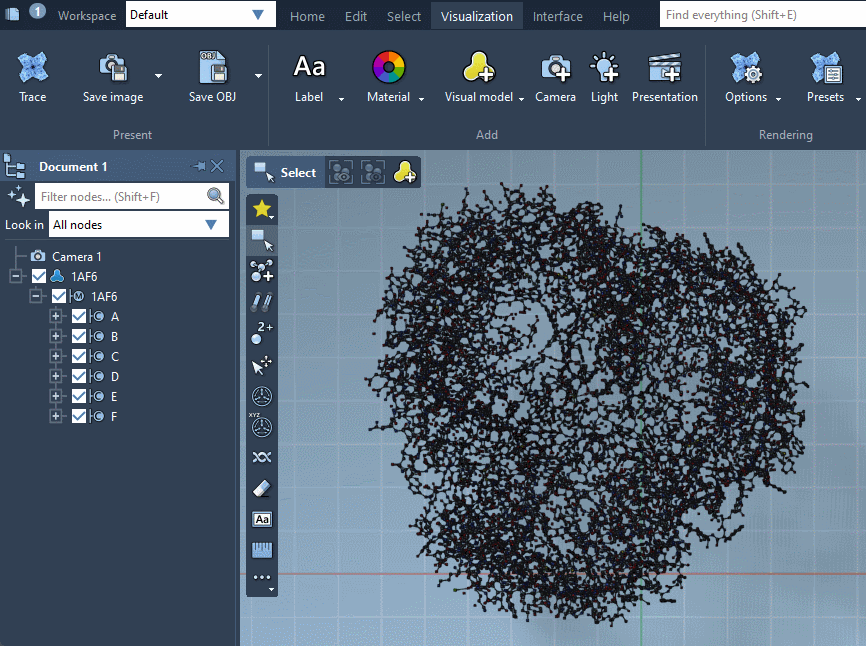Image resolution: width=866 pixels, height=646 pixels.
Task: Select the Select tool in the viewport toolbar
Action: [287, 172]
